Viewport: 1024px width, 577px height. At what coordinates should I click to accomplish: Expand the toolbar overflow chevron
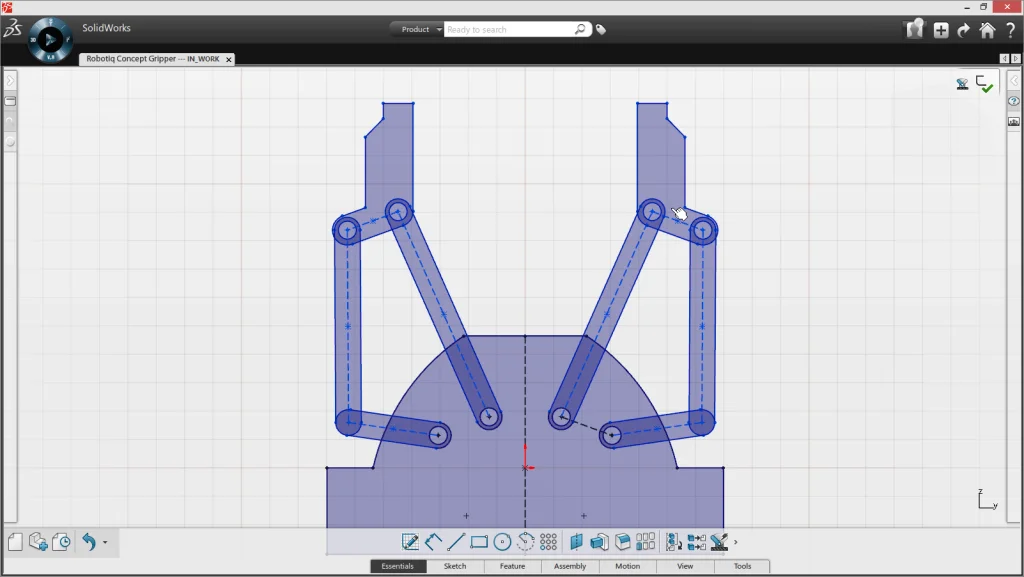(x=733, y=541)
